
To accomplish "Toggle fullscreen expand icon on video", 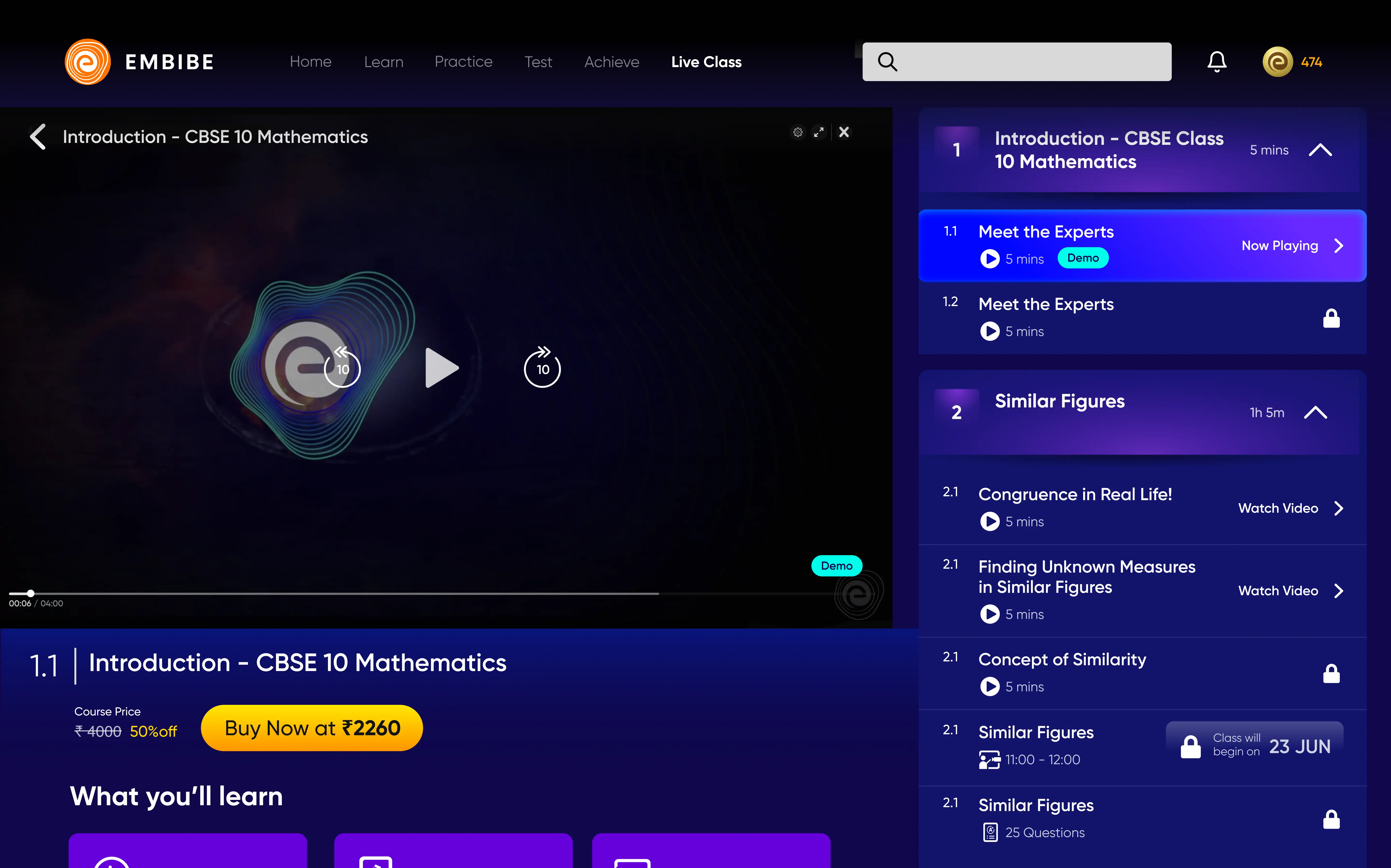I will (818, 133).
